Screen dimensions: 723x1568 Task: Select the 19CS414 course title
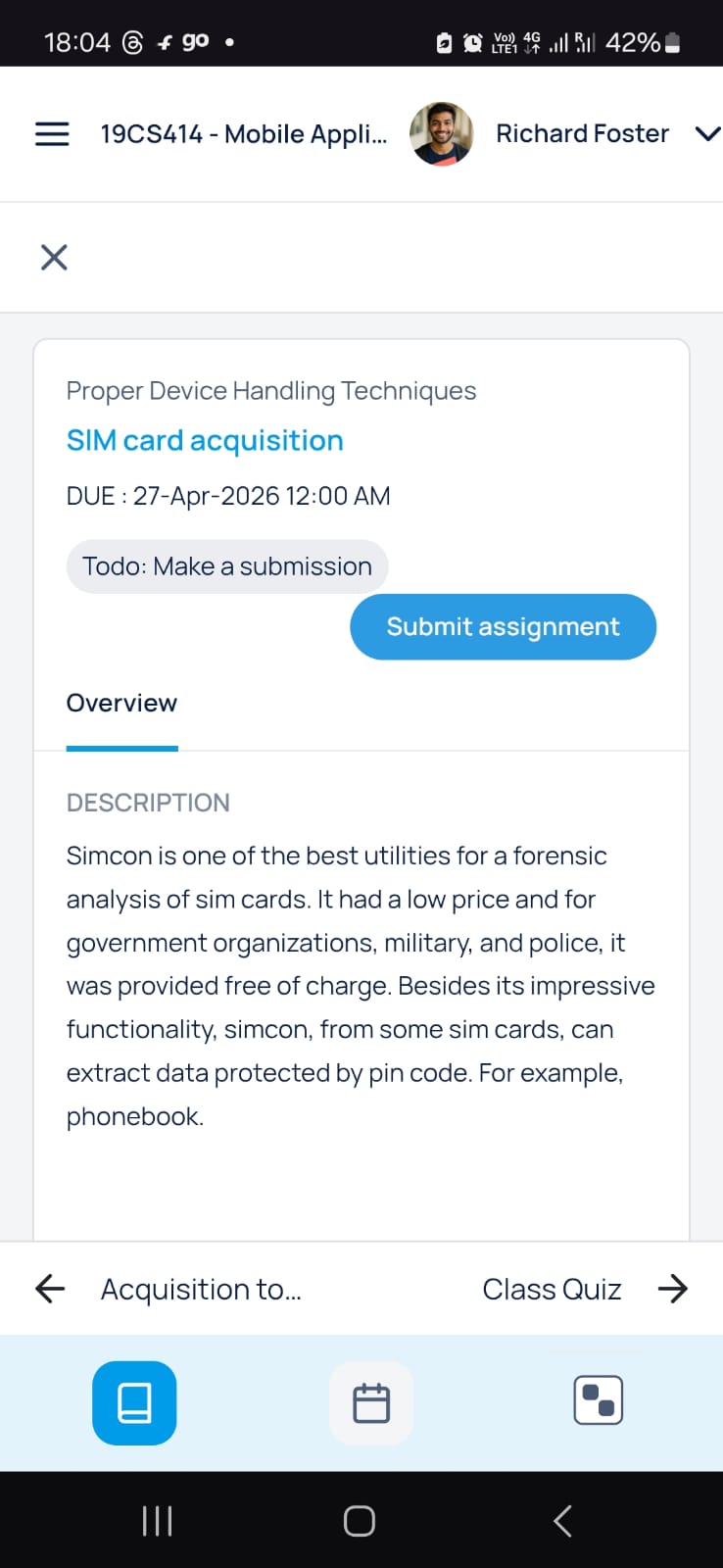(x=244, y=133)
